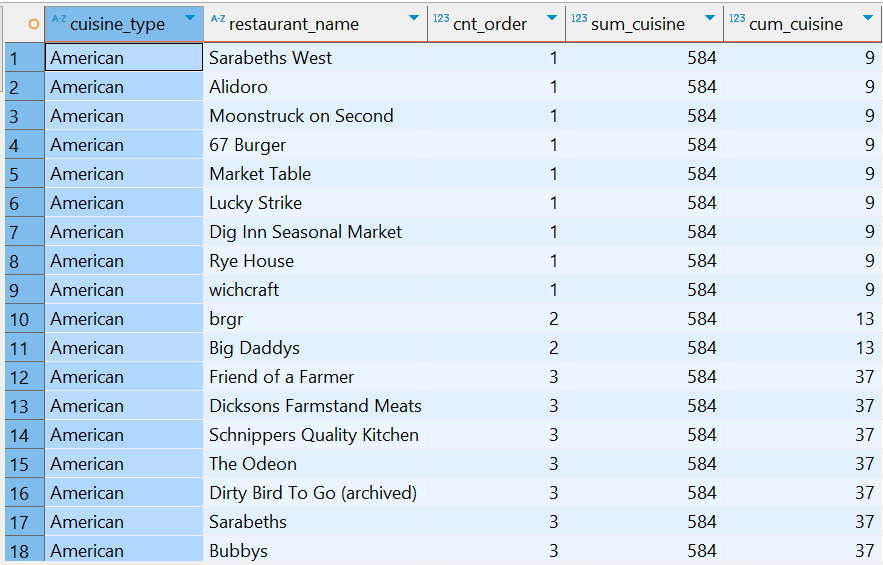Viewport: 883px width, 565px height.
Task: Click the Bubbys restaurant cell
Action: tap(315, 550)
